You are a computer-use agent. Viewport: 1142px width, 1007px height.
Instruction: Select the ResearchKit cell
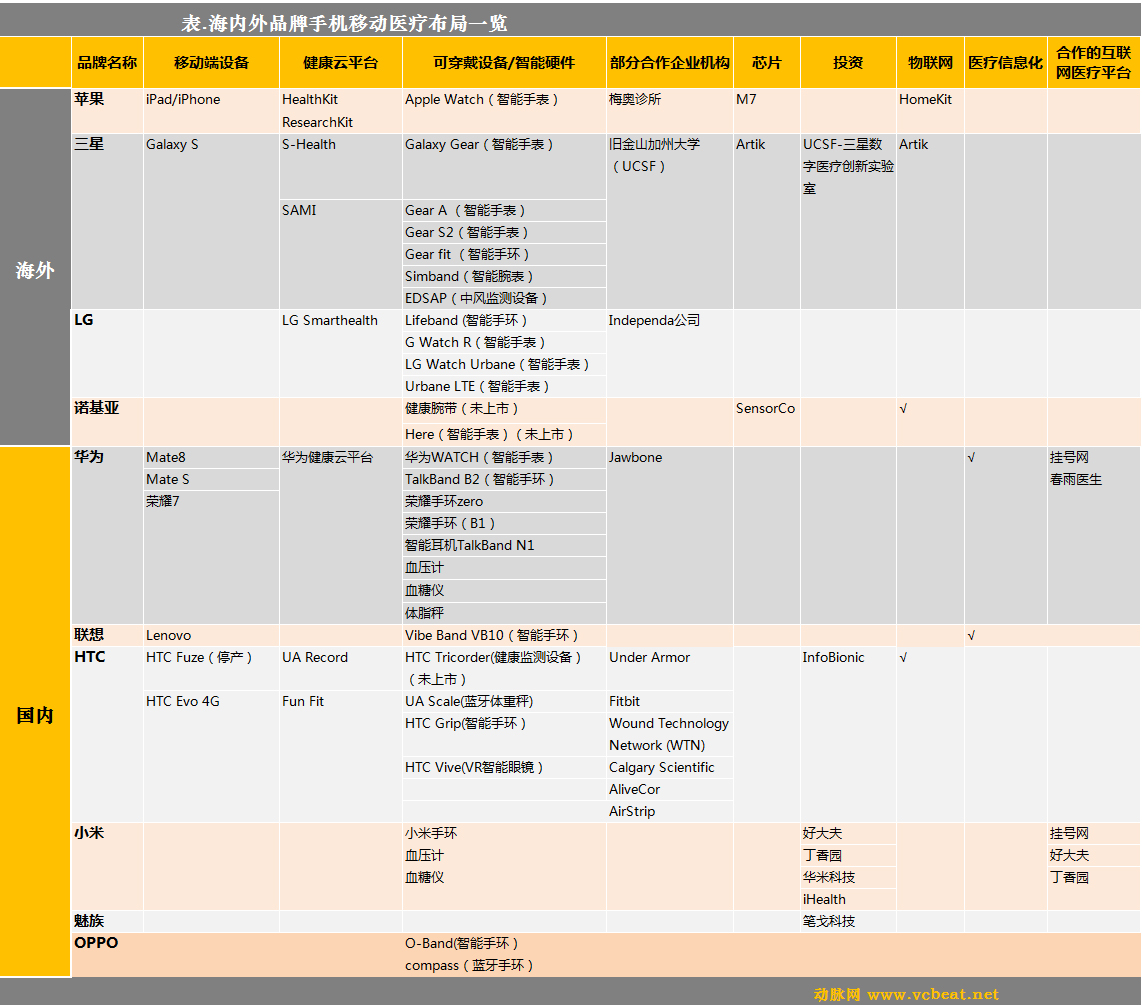point(318,122)
